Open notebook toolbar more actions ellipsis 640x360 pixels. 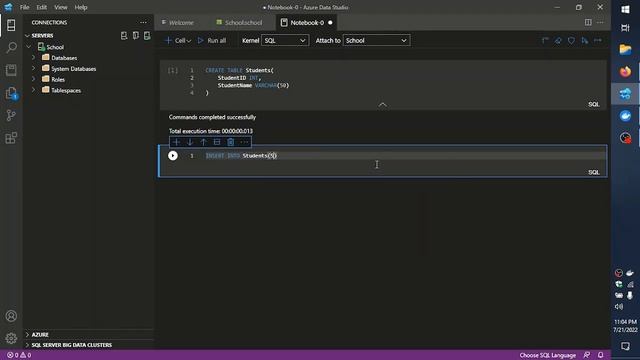pyautogui.click(x=598, y=40)
